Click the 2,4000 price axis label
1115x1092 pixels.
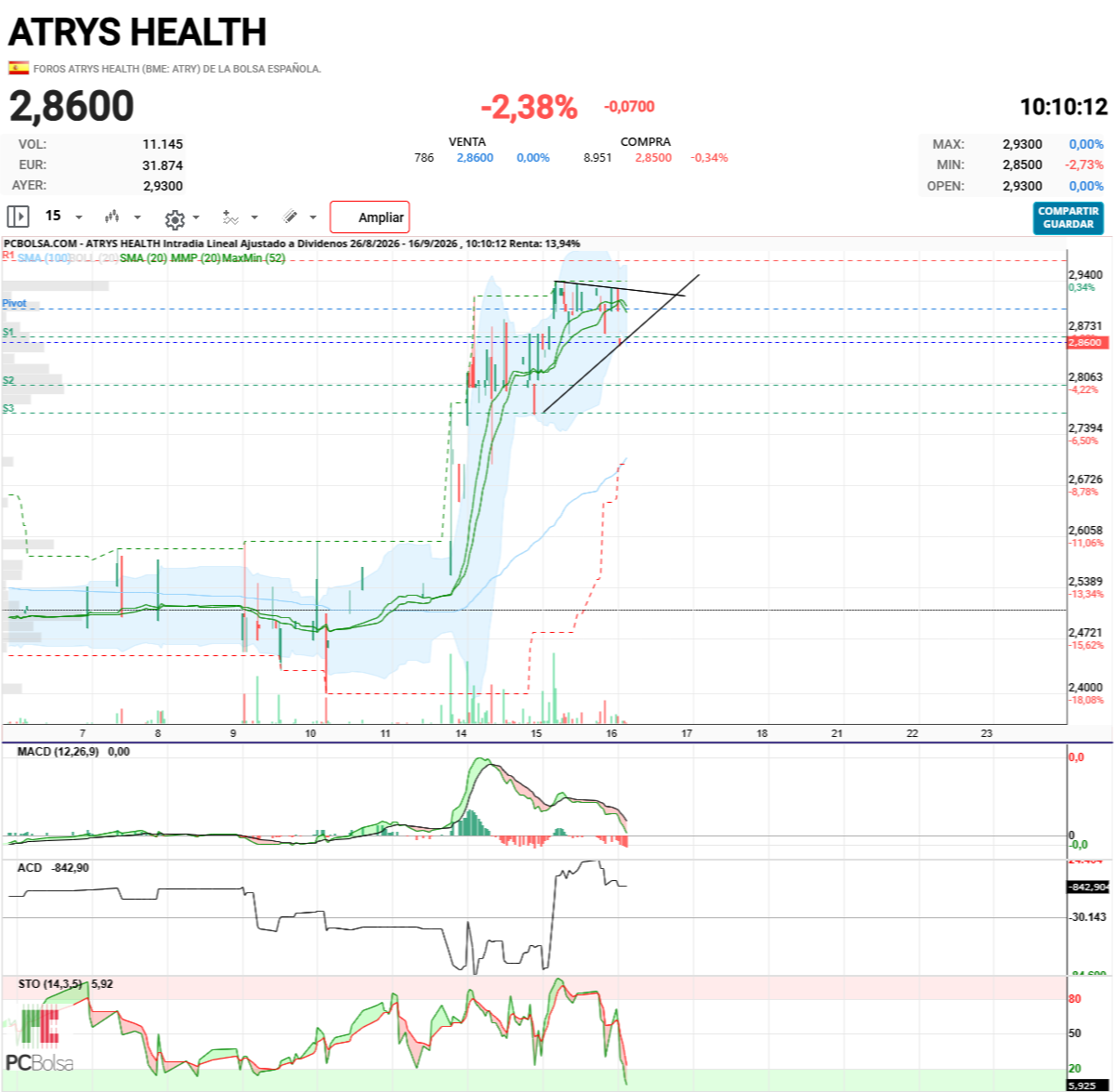click(x=1085, y=688)
